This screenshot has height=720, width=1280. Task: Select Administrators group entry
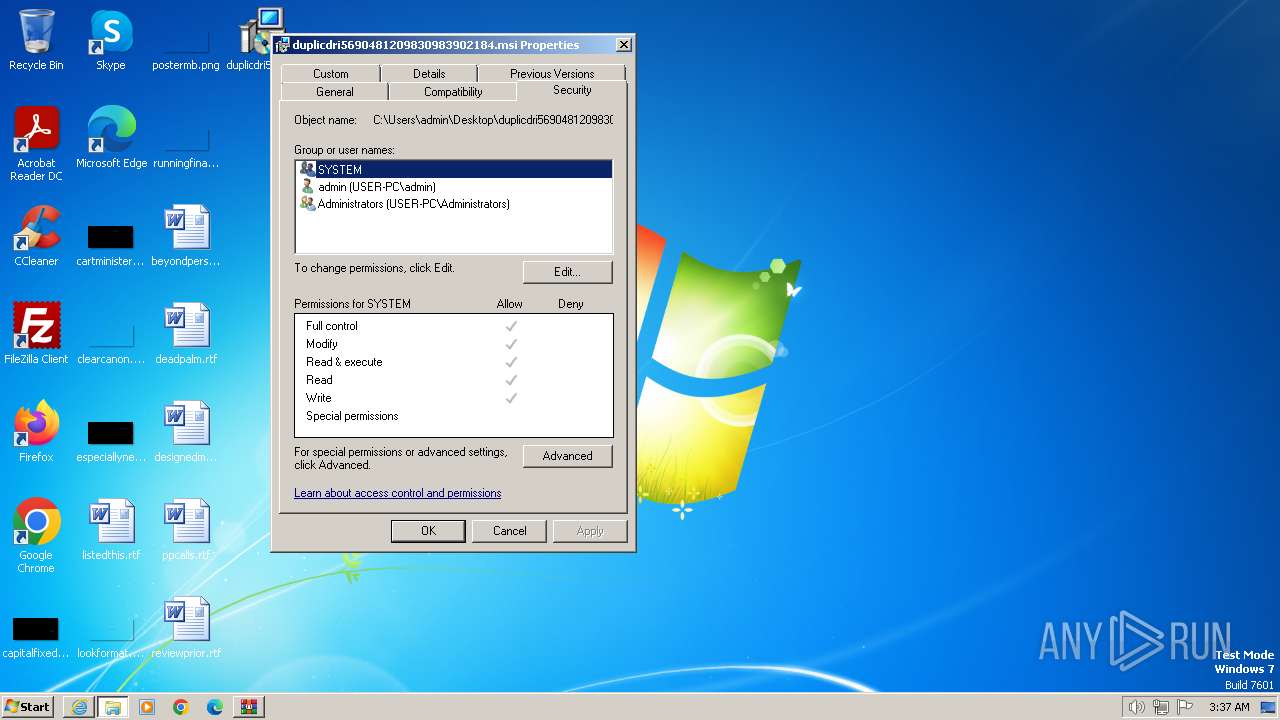tap(453, 204)
